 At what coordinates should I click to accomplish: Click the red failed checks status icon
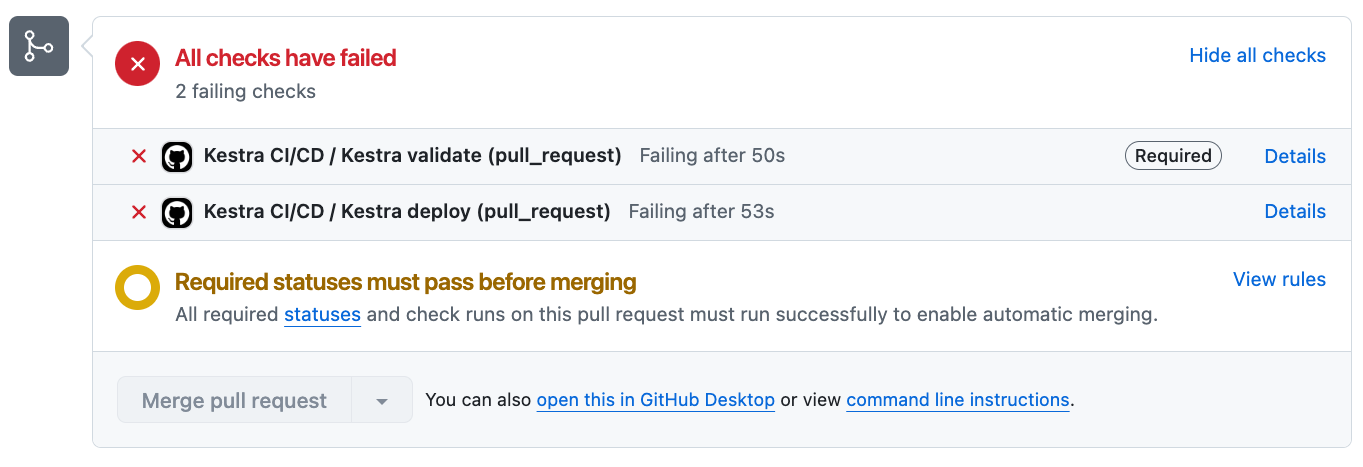click(138, 65)
